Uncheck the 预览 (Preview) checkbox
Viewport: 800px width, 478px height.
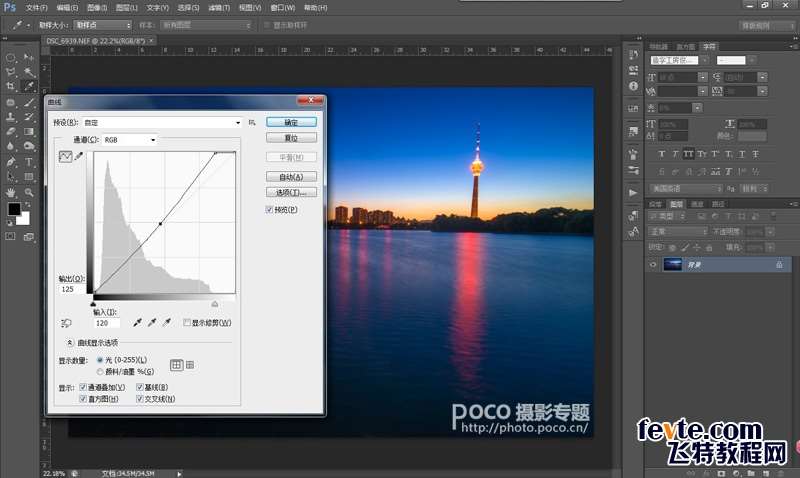point(269,209)
